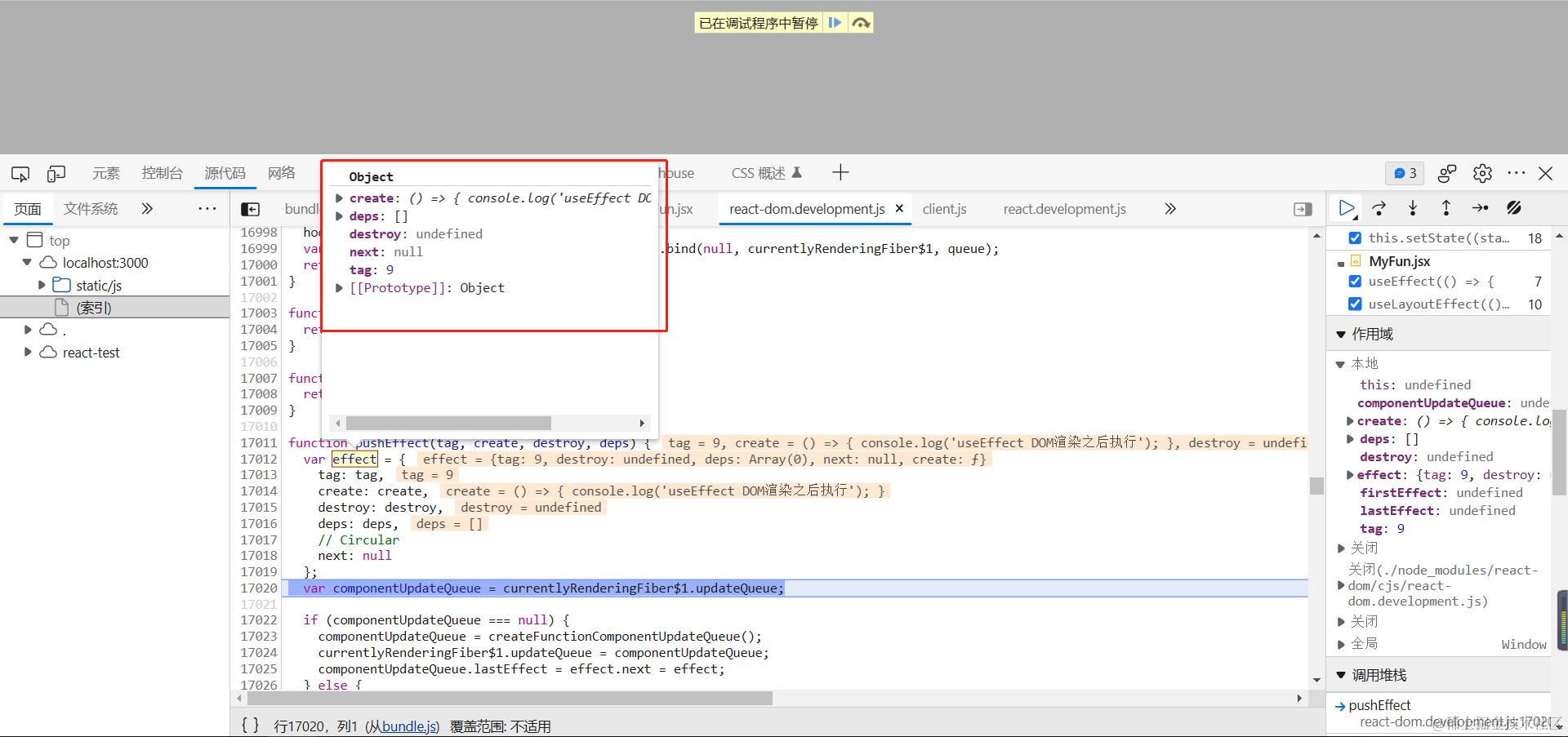Click the code editor vertical scrollbar thumb
This screenshot has width=1568, height=737.
pos(1316,486)
